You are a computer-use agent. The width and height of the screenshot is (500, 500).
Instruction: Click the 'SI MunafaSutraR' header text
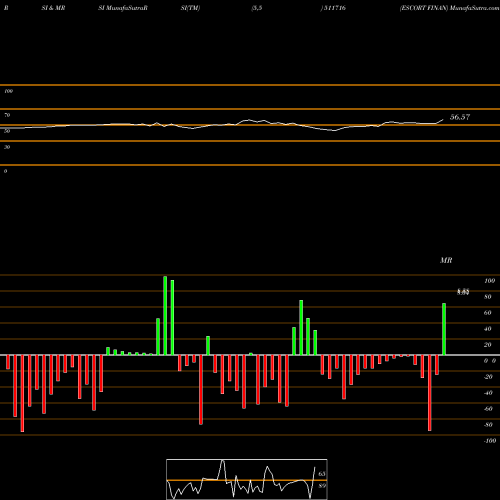tap(123, 8)
